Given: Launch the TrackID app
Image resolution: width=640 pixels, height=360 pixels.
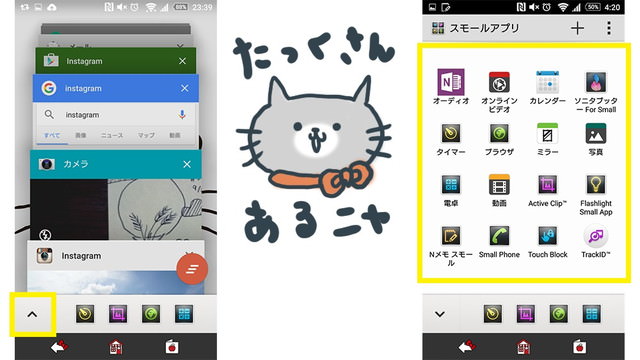Looking at the screenshot, I should (596, 236).
